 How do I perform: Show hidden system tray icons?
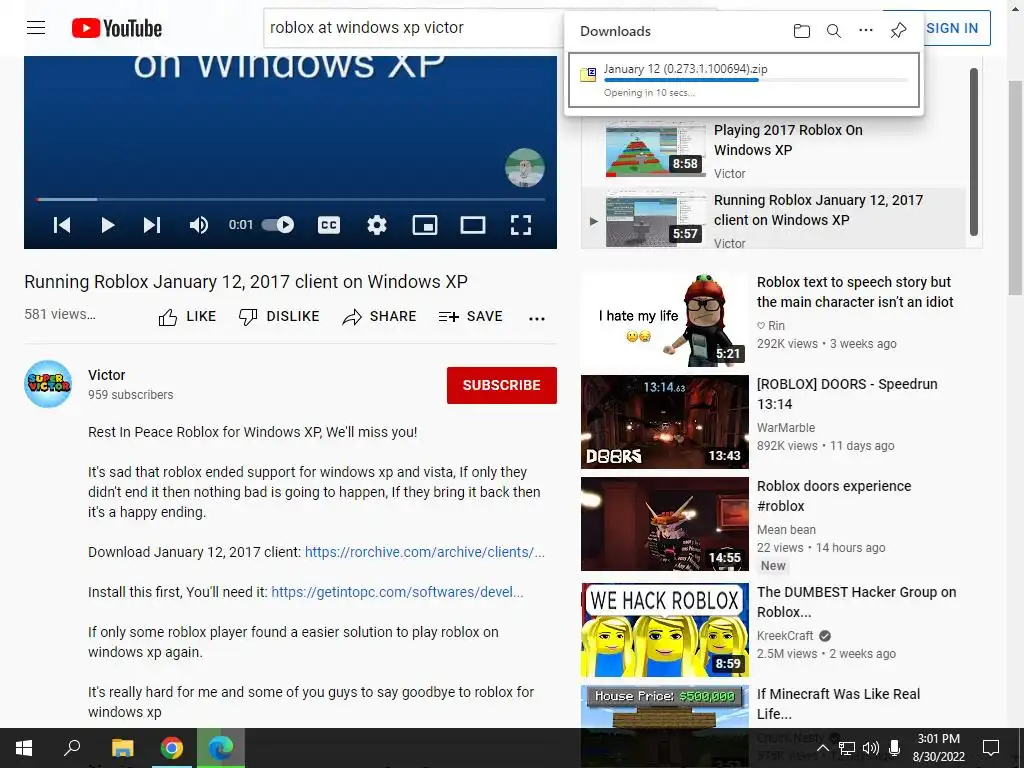(823, 748)
